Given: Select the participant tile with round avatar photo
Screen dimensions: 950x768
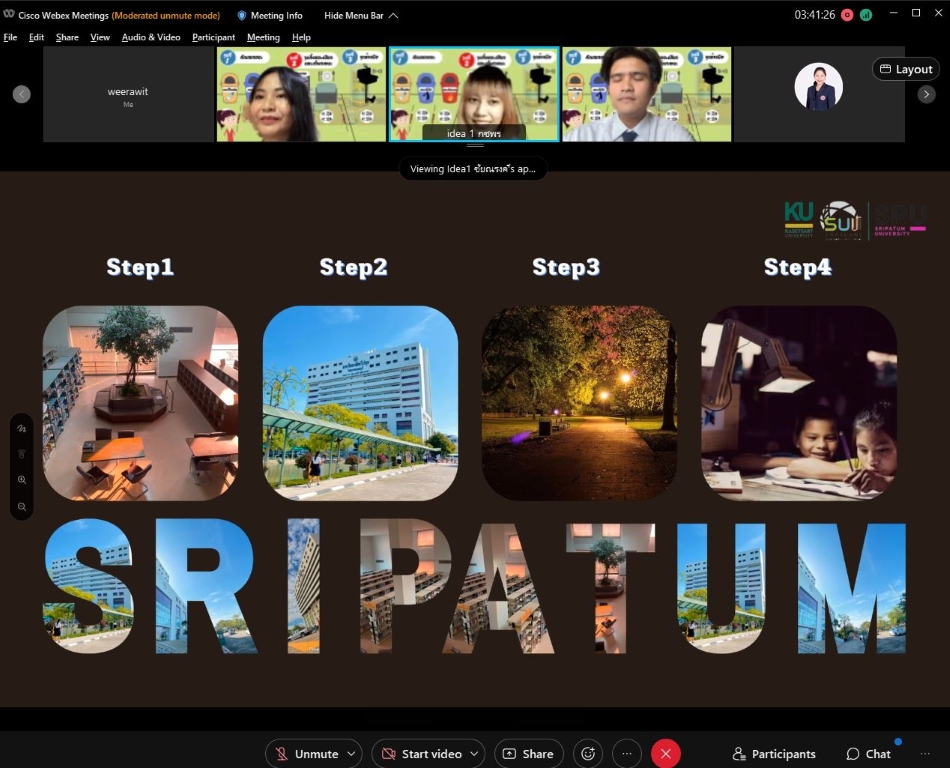Looking at the screenshot, I should tap(819, 94).
